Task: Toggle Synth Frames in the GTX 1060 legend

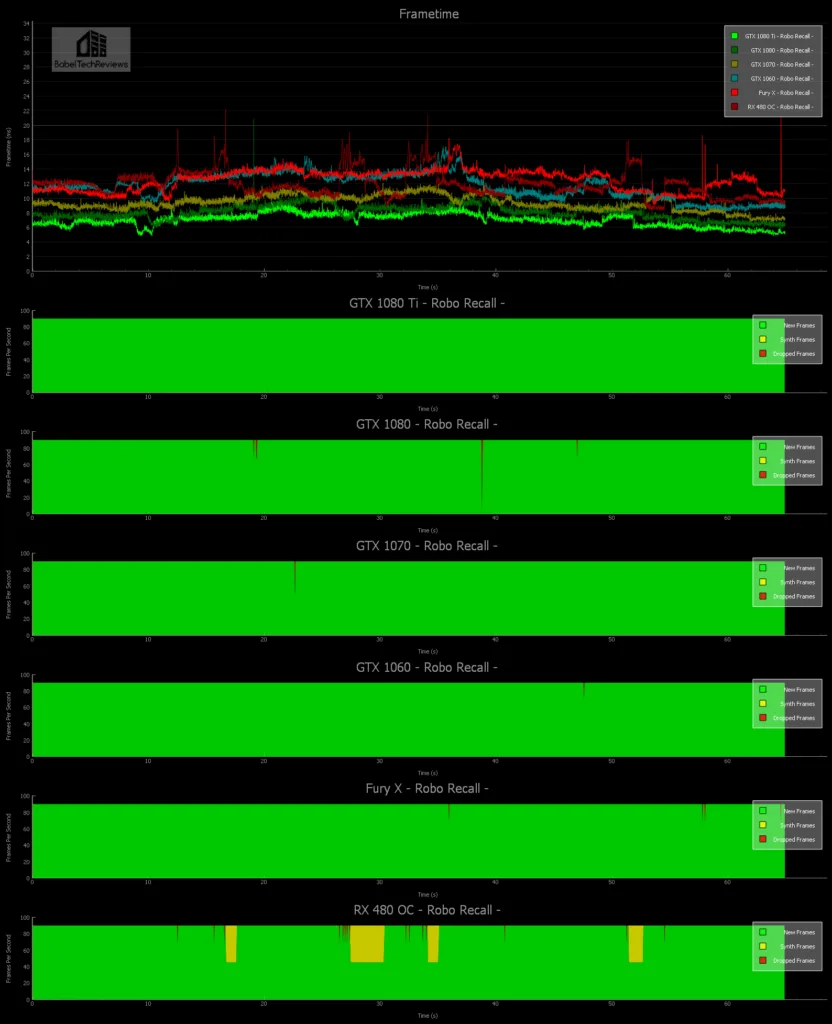Action: click(x=762, y=703)
